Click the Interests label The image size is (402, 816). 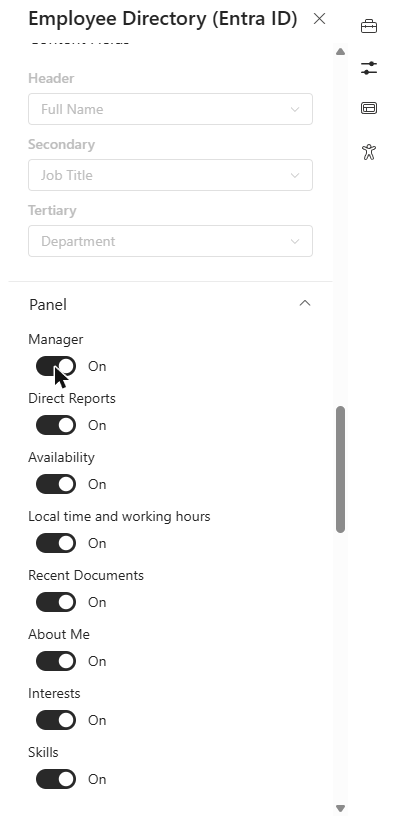(x=54, y=694)
